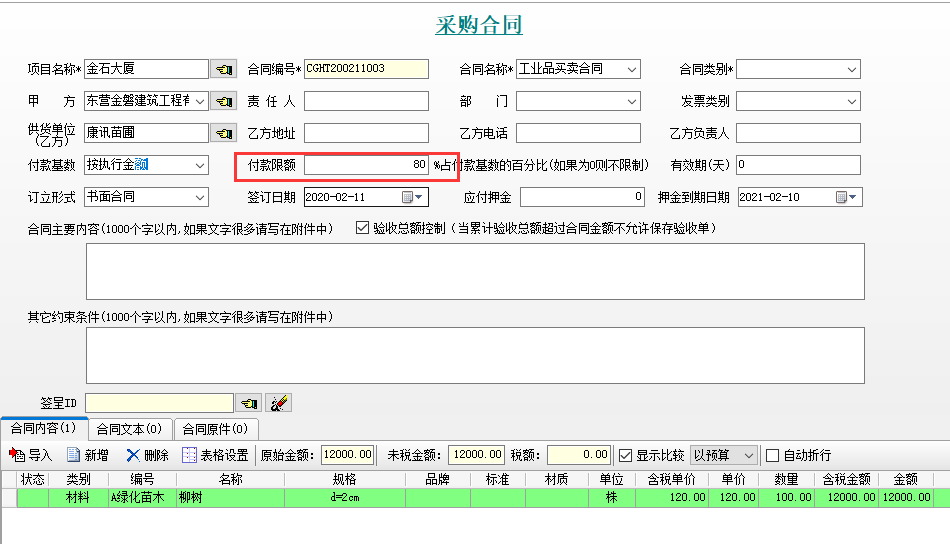Toggle the 验收总额控制 checkbox
The width and height of the screenshot is (950, 544).
(363, 228)
